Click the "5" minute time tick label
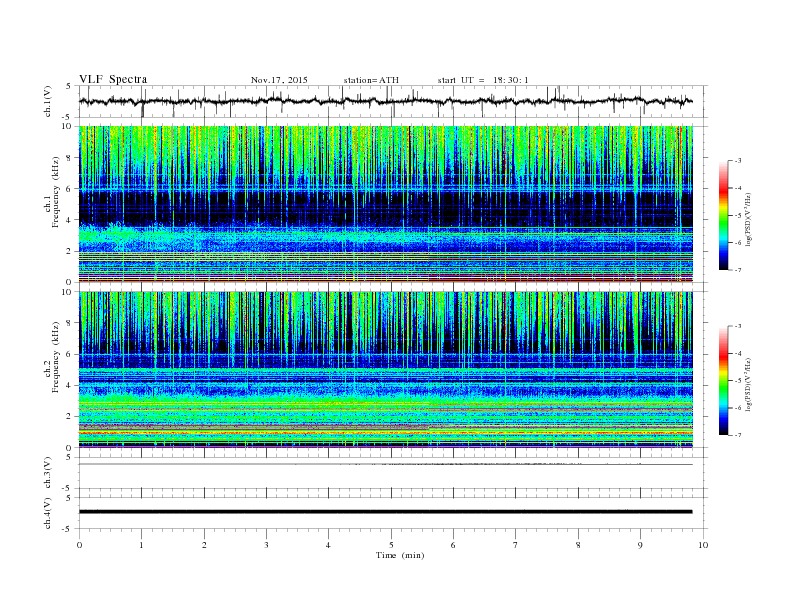The image size is (792, 612). pyautogui.click(x=391, y=545)
